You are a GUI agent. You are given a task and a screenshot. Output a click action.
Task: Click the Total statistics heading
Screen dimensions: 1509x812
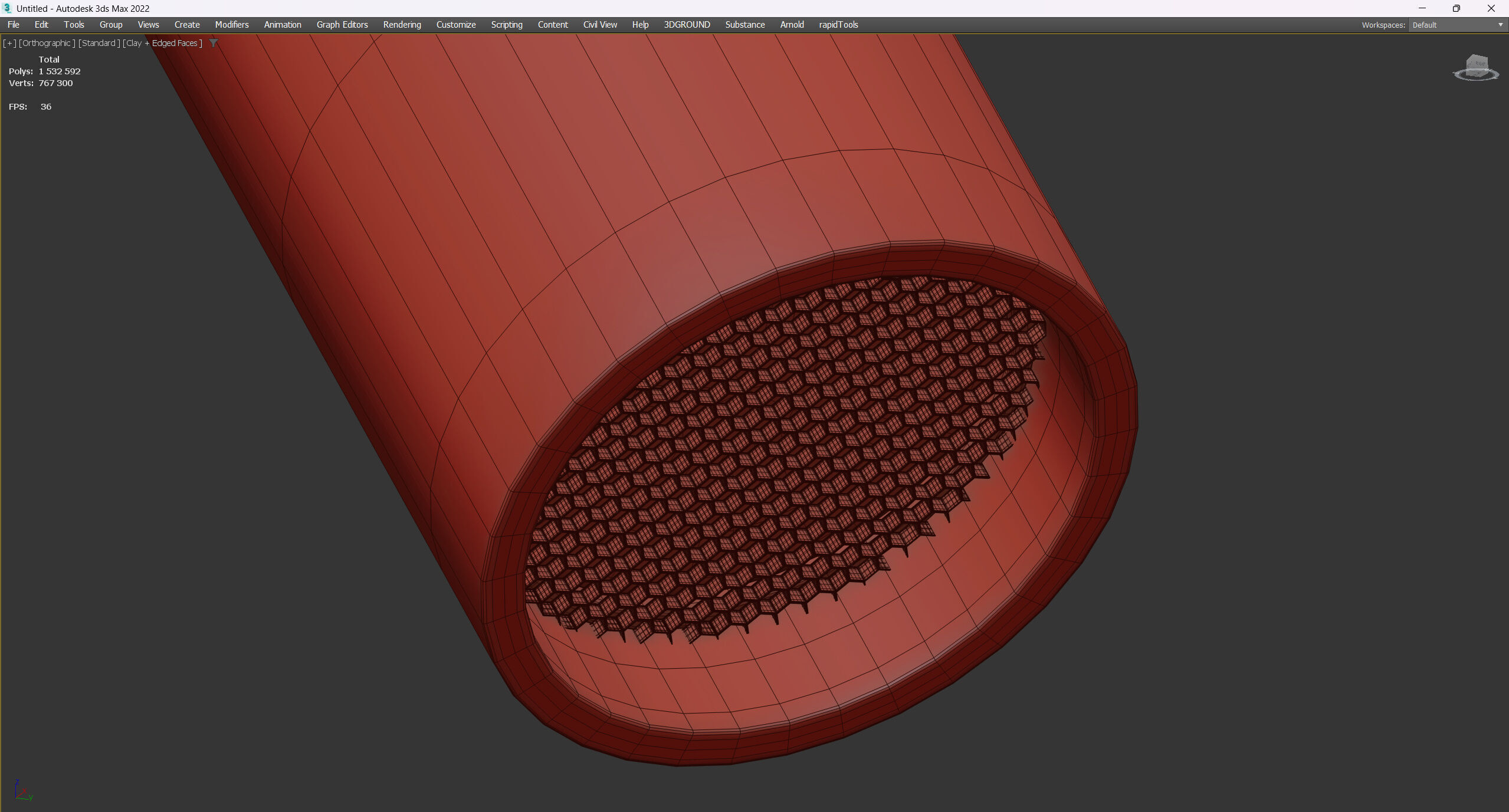coord(49,60)
